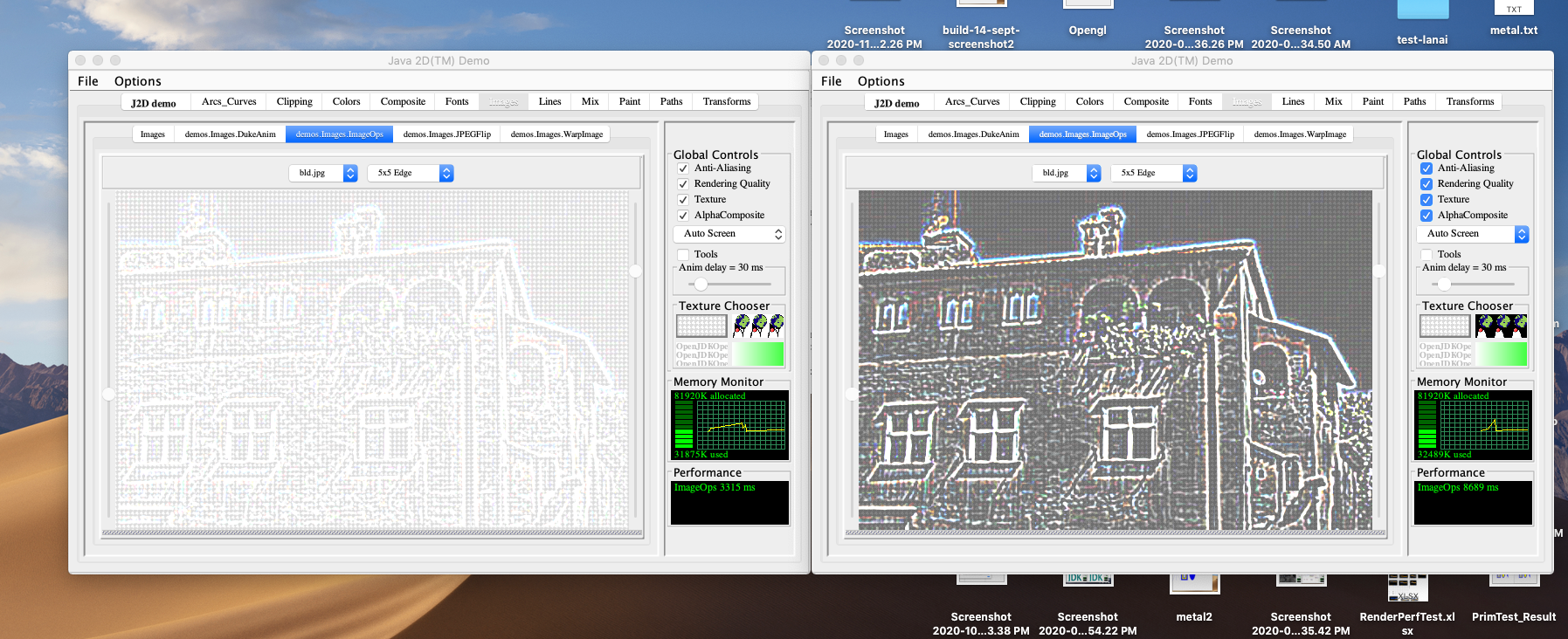Switch to the Transforms tab in left window
Viewport: 1568px width, 639px height.
click(726, 101)
